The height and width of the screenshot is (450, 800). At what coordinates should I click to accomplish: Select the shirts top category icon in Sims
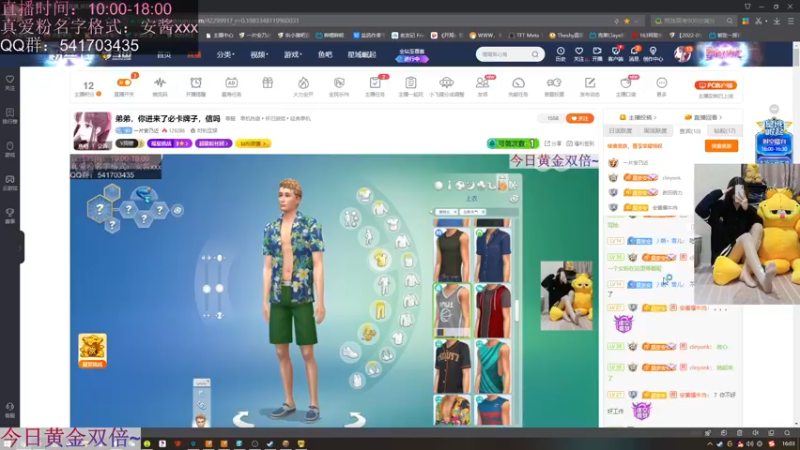point(380,259)
